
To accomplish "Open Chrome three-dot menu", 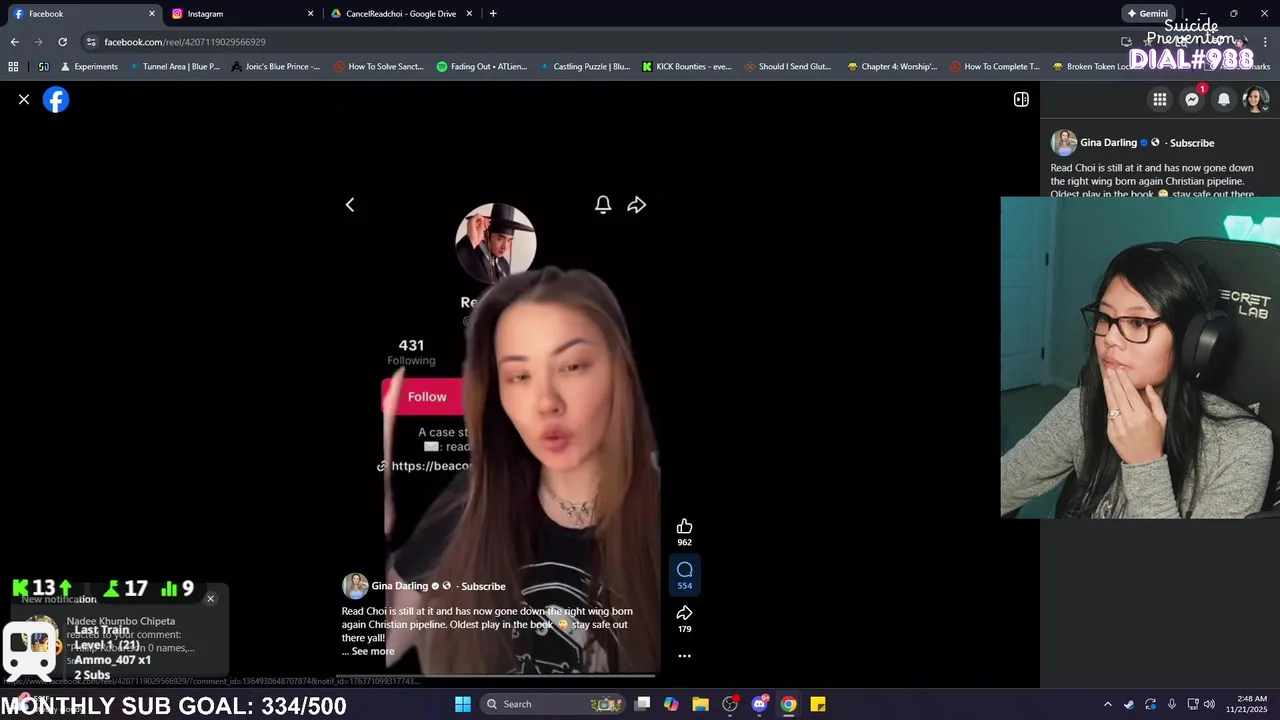I will (x=1264, y=42).
